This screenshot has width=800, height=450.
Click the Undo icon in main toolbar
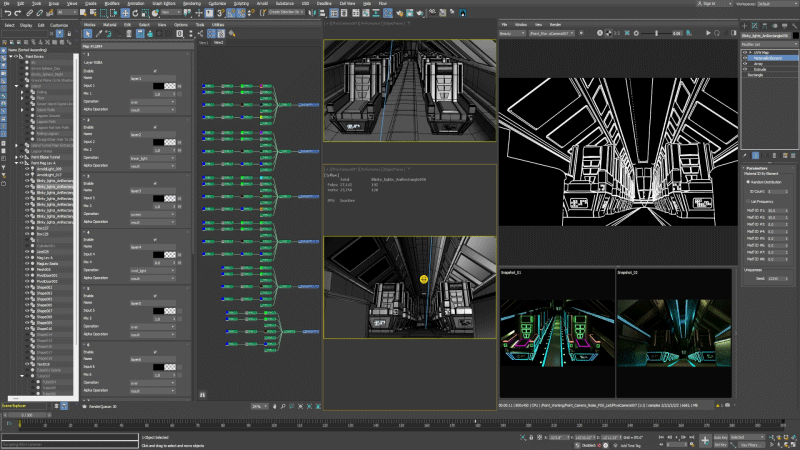tap(6, 13)
